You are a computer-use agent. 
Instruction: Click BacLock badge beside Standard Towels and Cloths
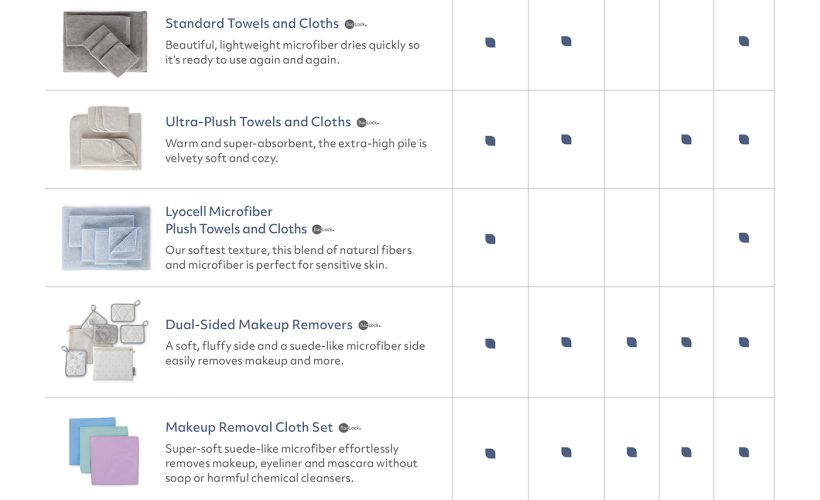[356, 24]
